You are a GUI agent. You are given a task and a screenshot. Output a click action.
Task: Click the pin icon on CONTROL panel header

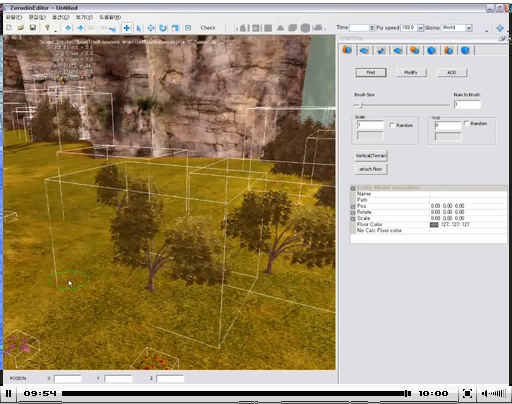pos(502,39)
